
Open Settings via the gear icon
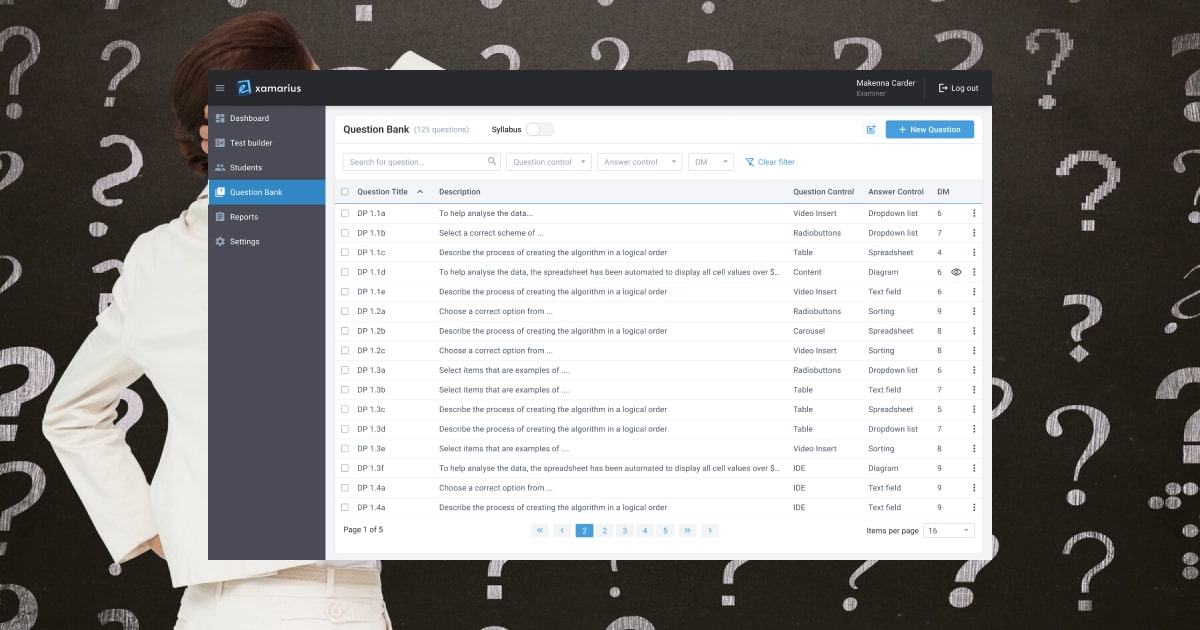[x=220, y=241]
